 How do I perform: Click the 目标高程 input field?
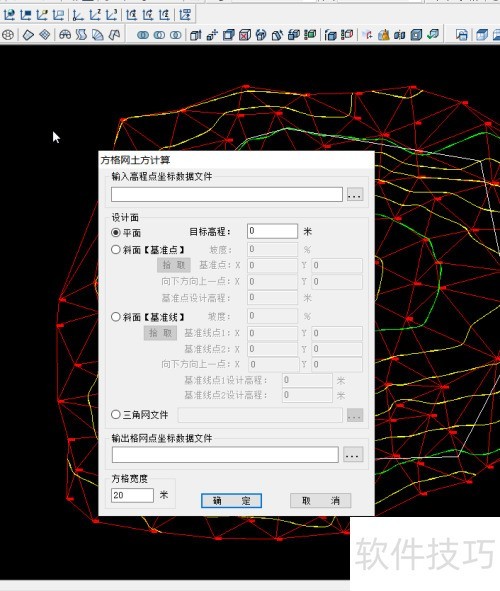[272, 231]
